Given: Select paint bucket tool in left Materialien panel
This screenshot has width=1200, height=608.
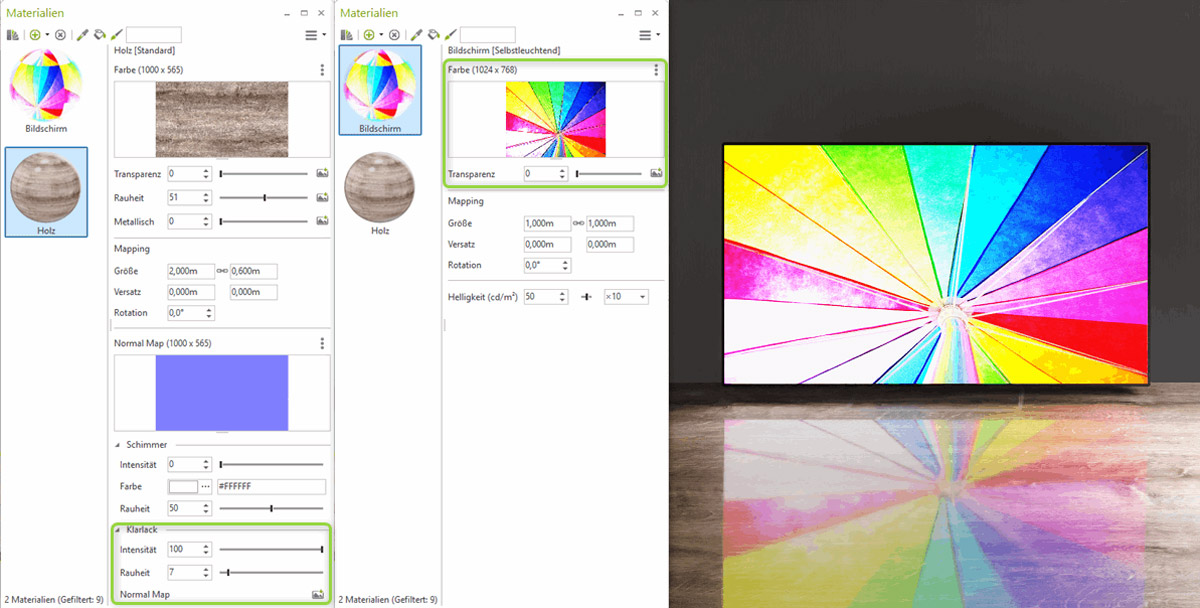Looking at the screenshot, I should tap(100, 35).
